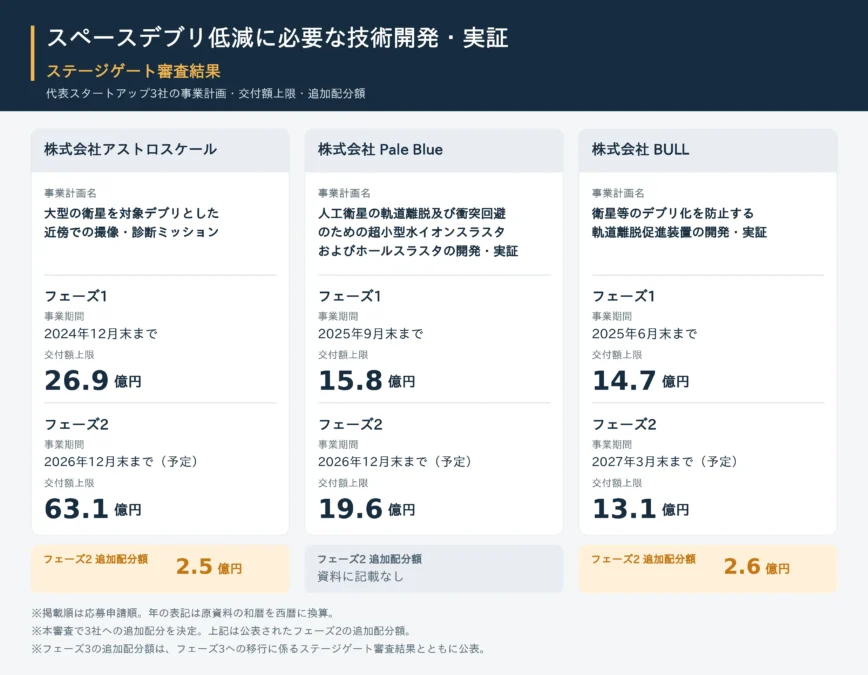Screen dimensions: 868x675
Task: Click the amount 14.7 億円
Action: 640,380
